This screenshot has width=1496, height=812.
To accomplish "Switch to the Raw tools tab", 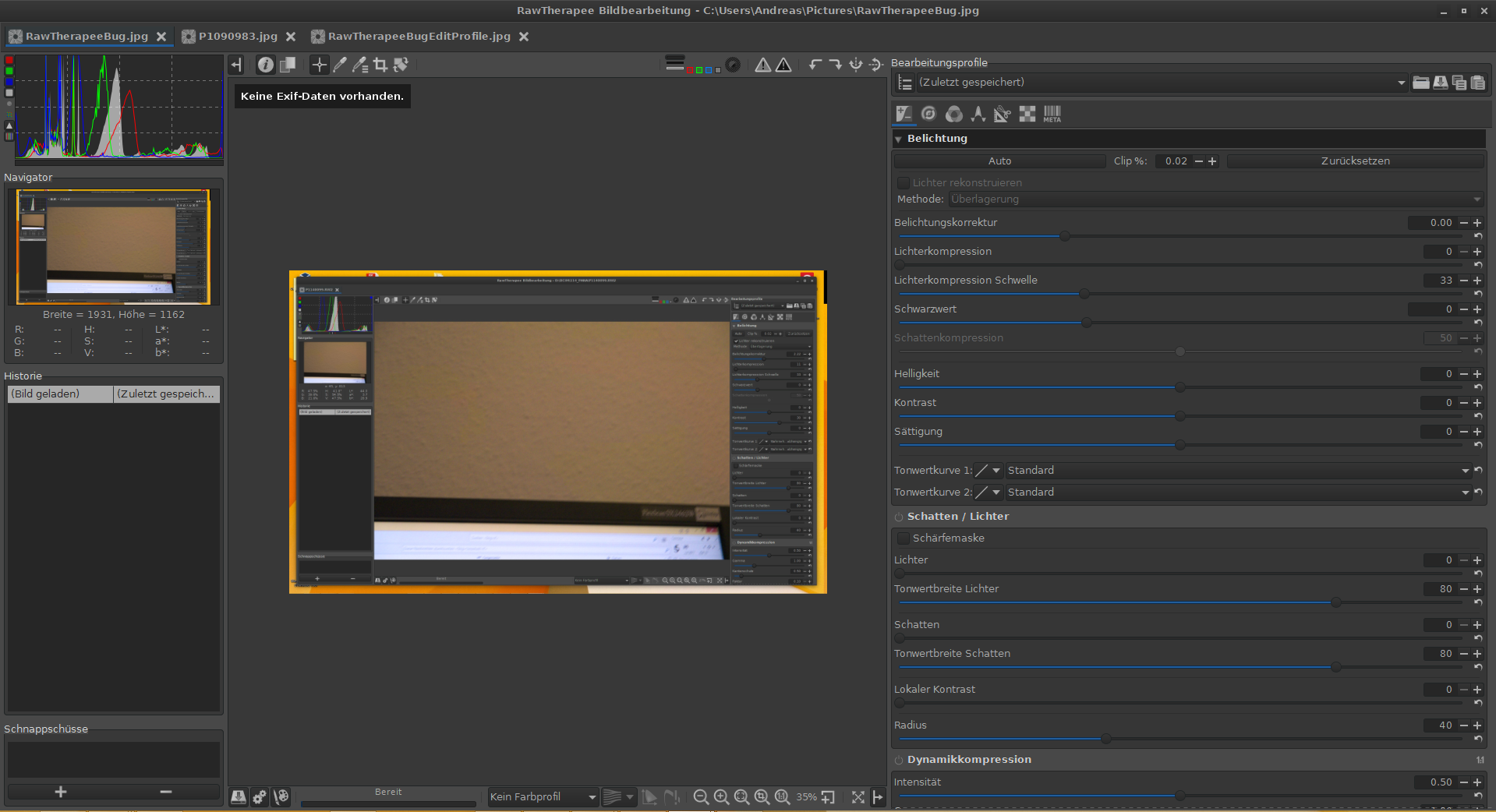I will pos(1027,114).
